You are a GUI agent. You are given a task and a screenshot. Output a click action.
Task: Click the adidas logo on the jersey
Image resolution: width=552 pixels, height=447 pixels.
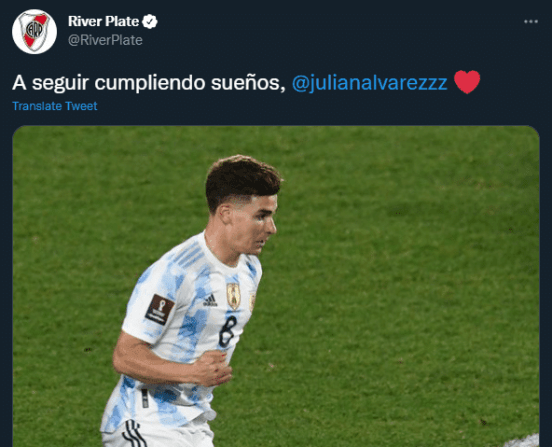click(x=210, y=300)
